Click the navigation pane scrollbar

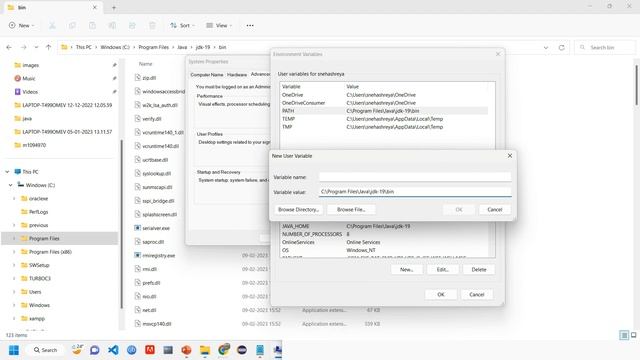tap(121, 224)
